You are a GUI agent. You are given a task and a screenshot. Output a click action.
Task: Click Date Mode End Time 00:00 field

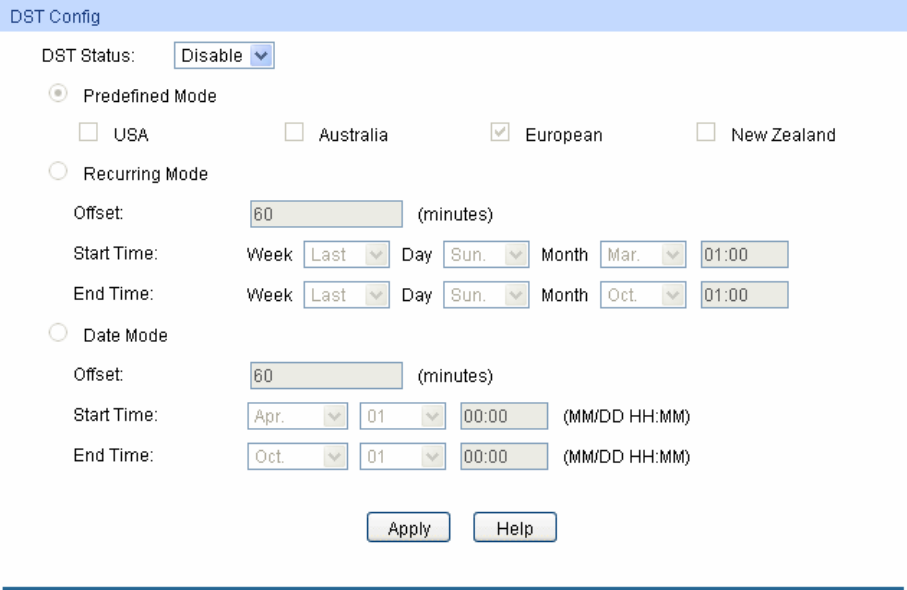pos(503,456)
